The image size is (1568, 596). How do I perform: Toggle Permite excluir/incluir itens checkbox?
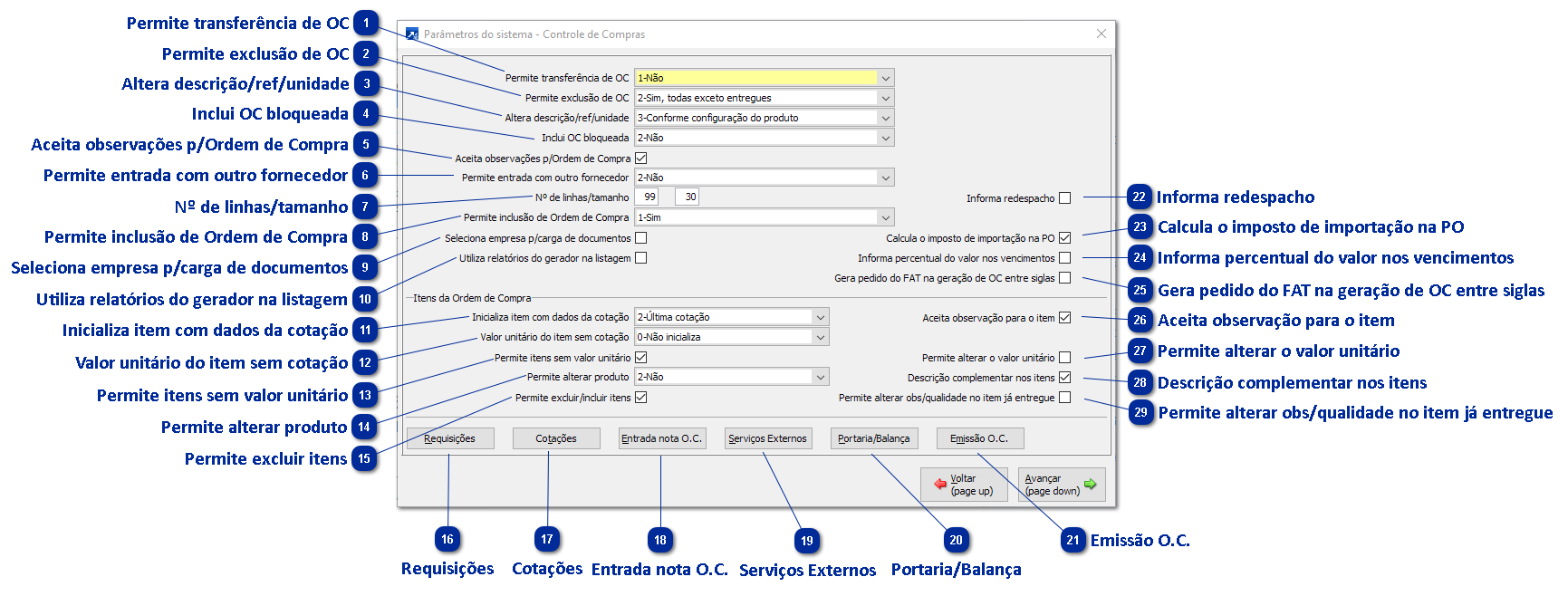click(x=641, y=398)
